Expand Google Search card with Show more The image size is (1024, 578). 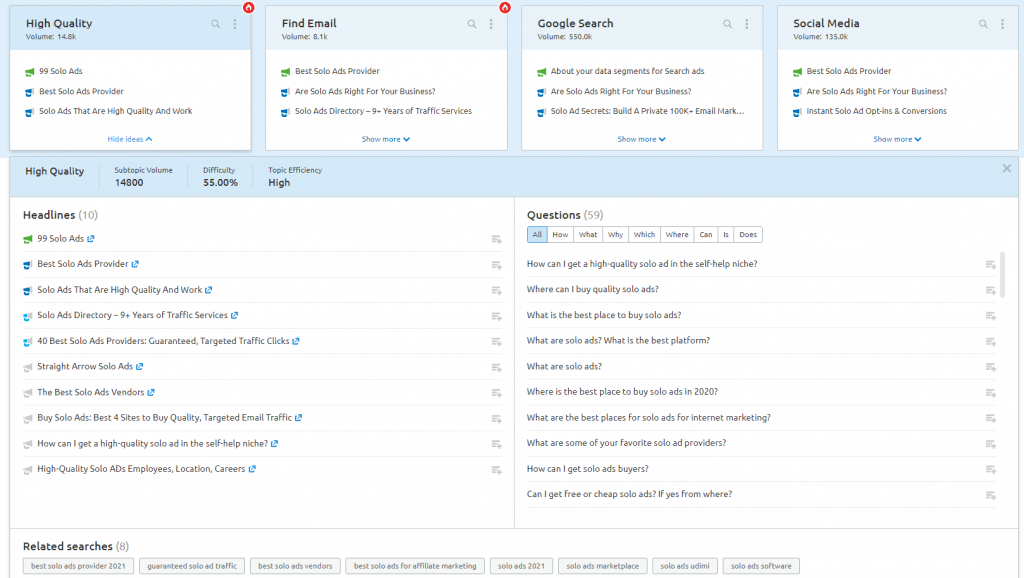pos(641,139)
